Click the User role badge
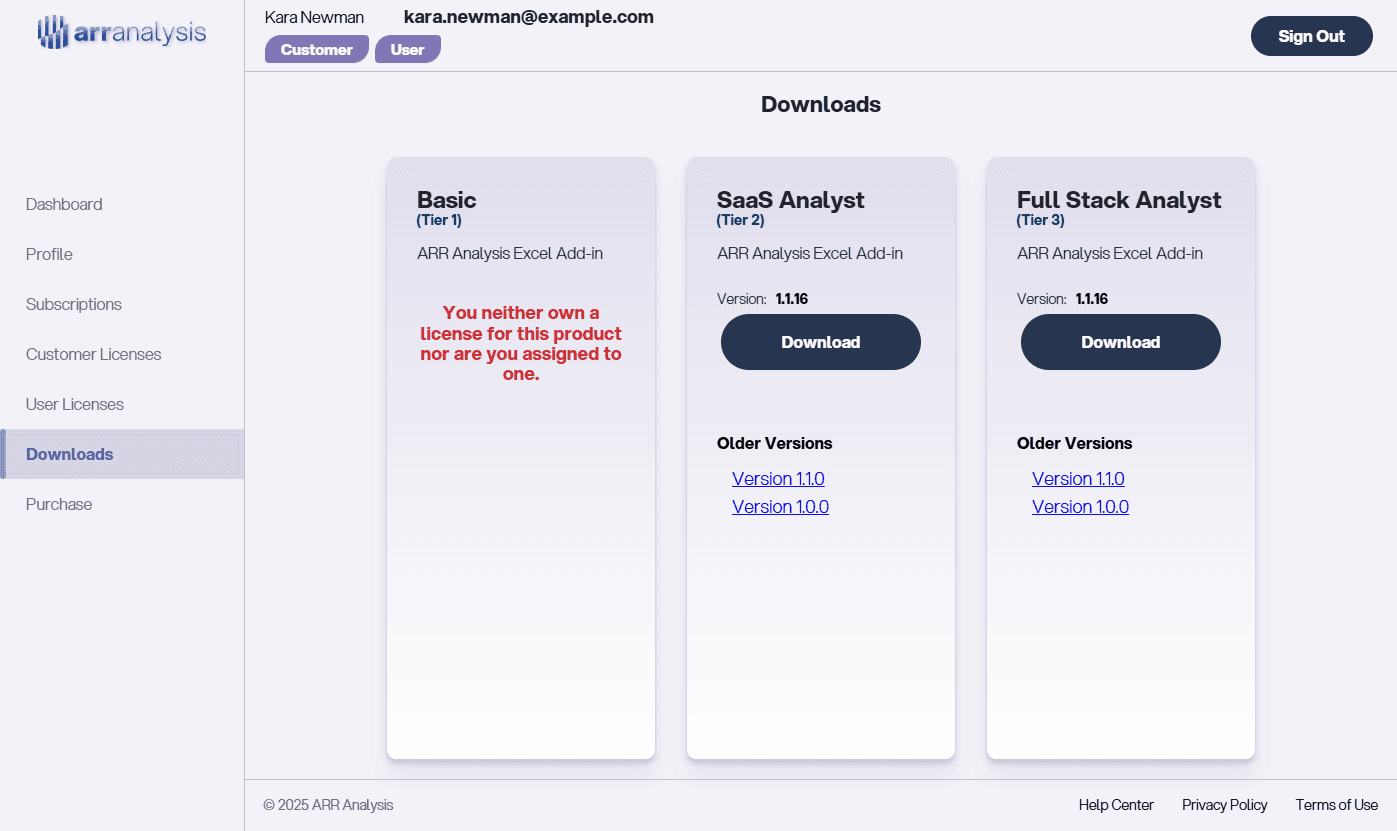Image resolution: width=1397 pixels, height=831 pixels. [x=407, y=48]
